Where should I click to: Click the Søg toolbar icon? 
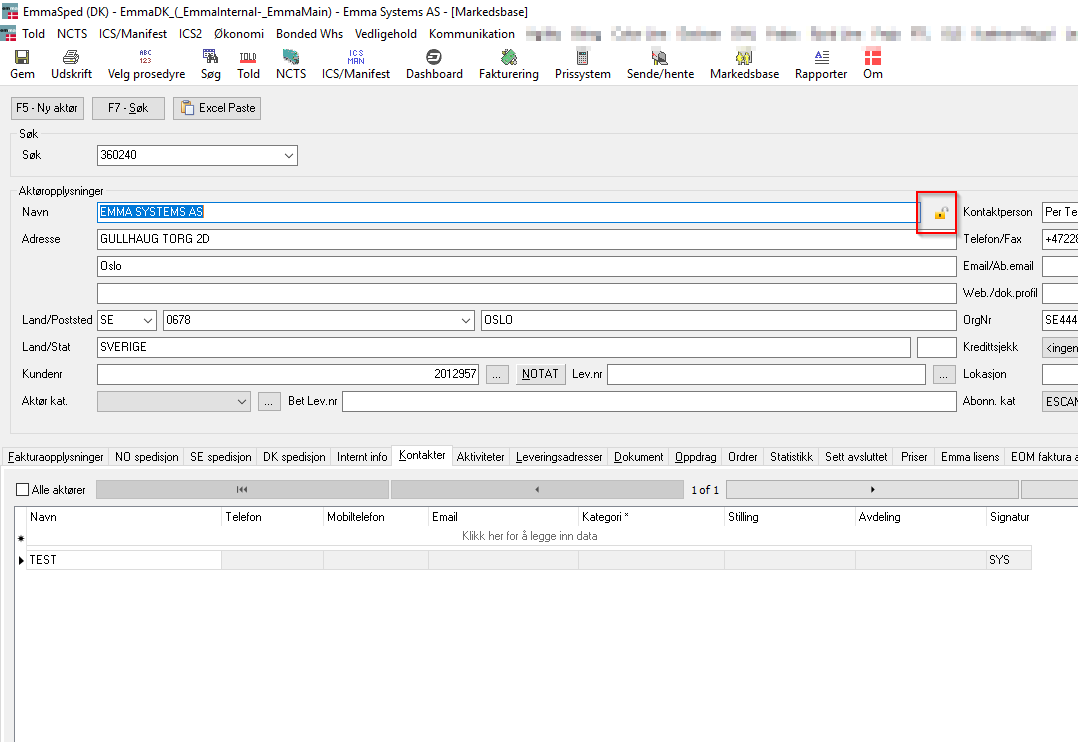pos(210,57)
